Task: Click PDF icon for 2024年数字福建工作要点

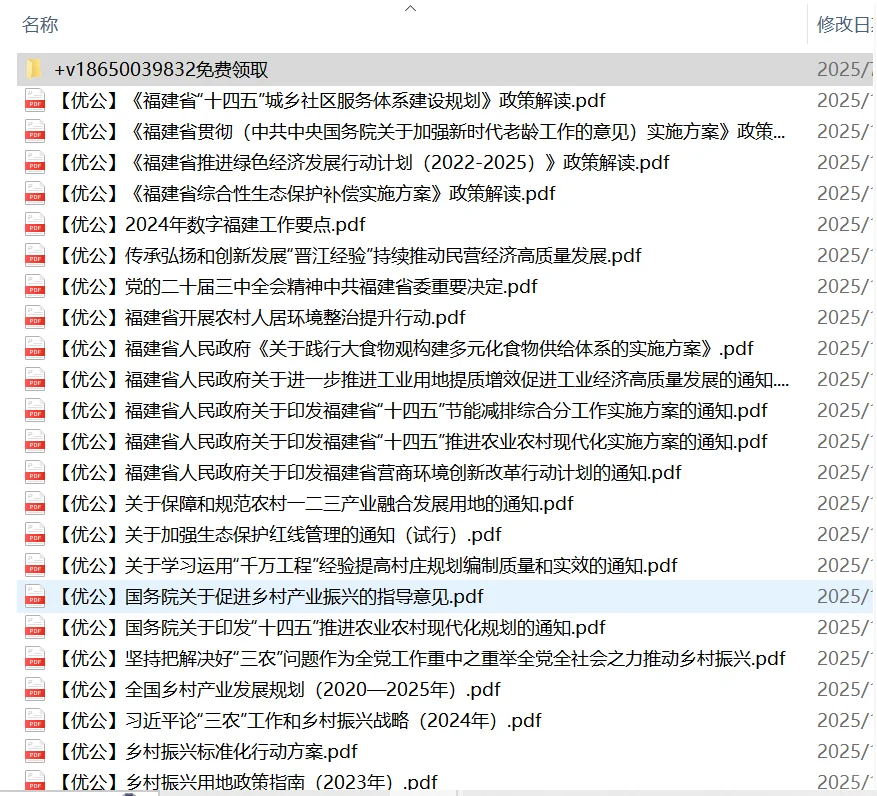Action: 35,225
